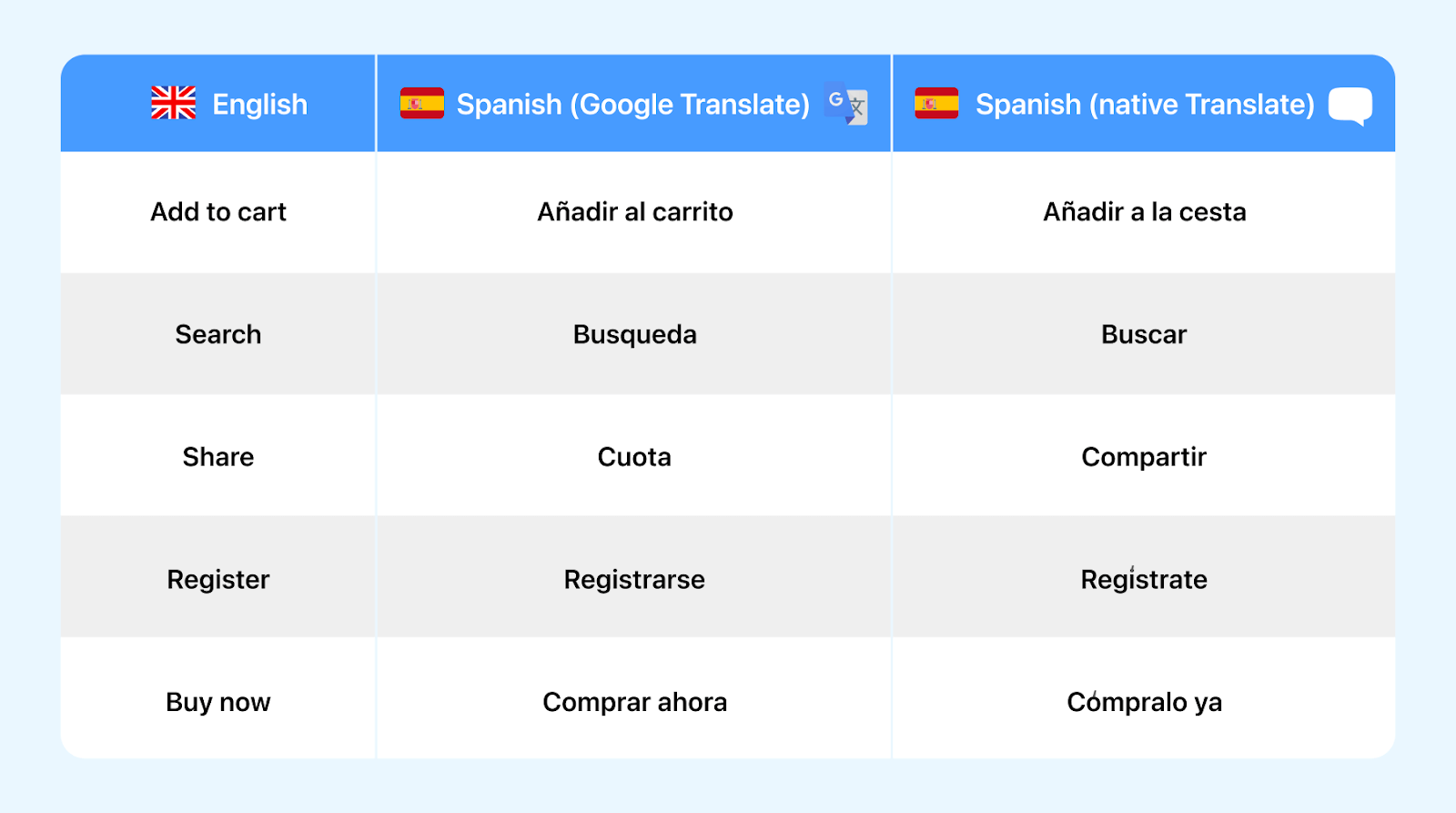
Task: Select the Spanish (native Translate) header text
Action: tap(1145, 105)
